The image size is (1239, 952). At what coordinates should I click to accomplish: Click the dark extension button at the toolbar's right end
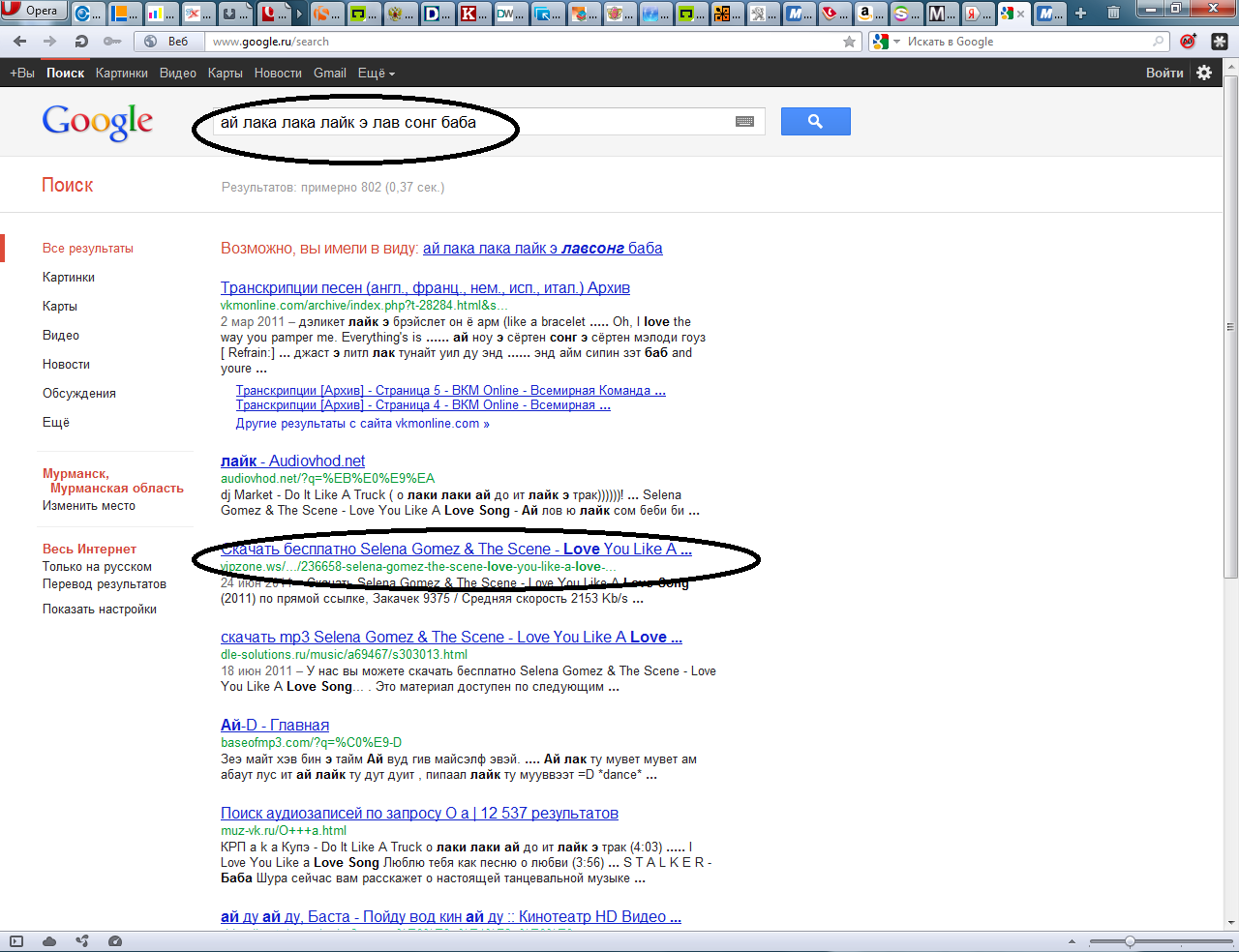point(1219,42)
